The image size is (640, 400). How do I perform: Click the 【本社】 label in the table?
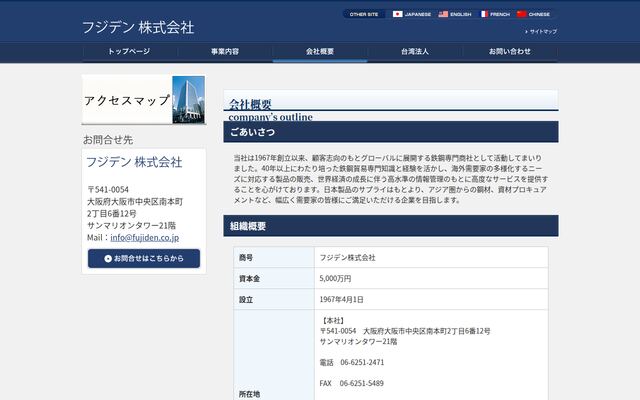tap(333, 321)
